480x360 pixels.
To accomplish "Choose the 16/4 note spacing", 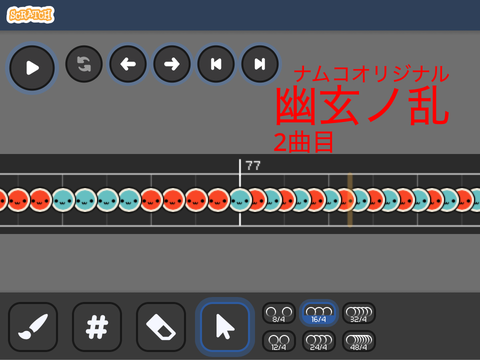I will click(319, 314).
